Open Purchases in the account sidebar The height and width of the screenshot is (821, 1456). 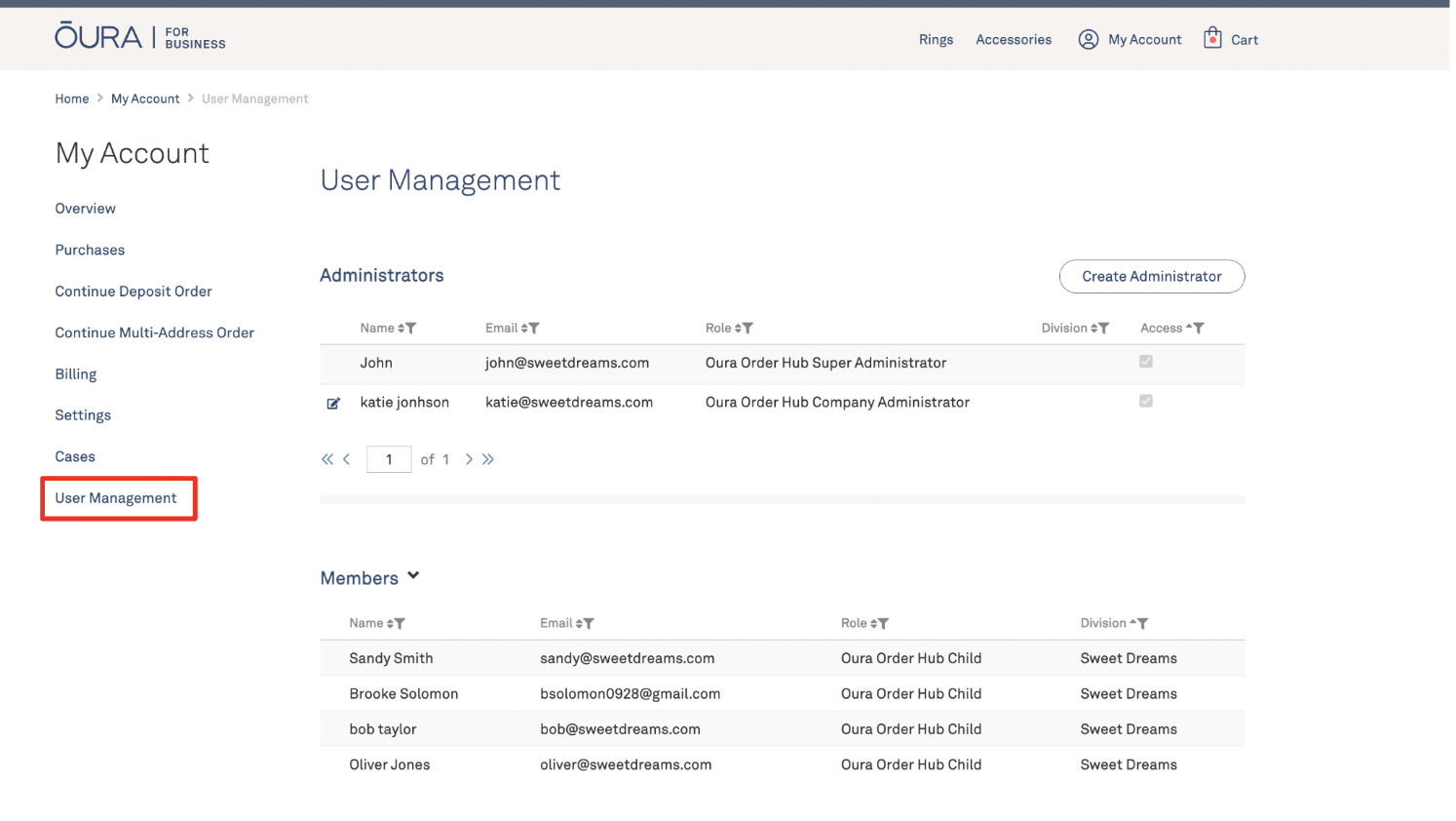pos(90,251)
